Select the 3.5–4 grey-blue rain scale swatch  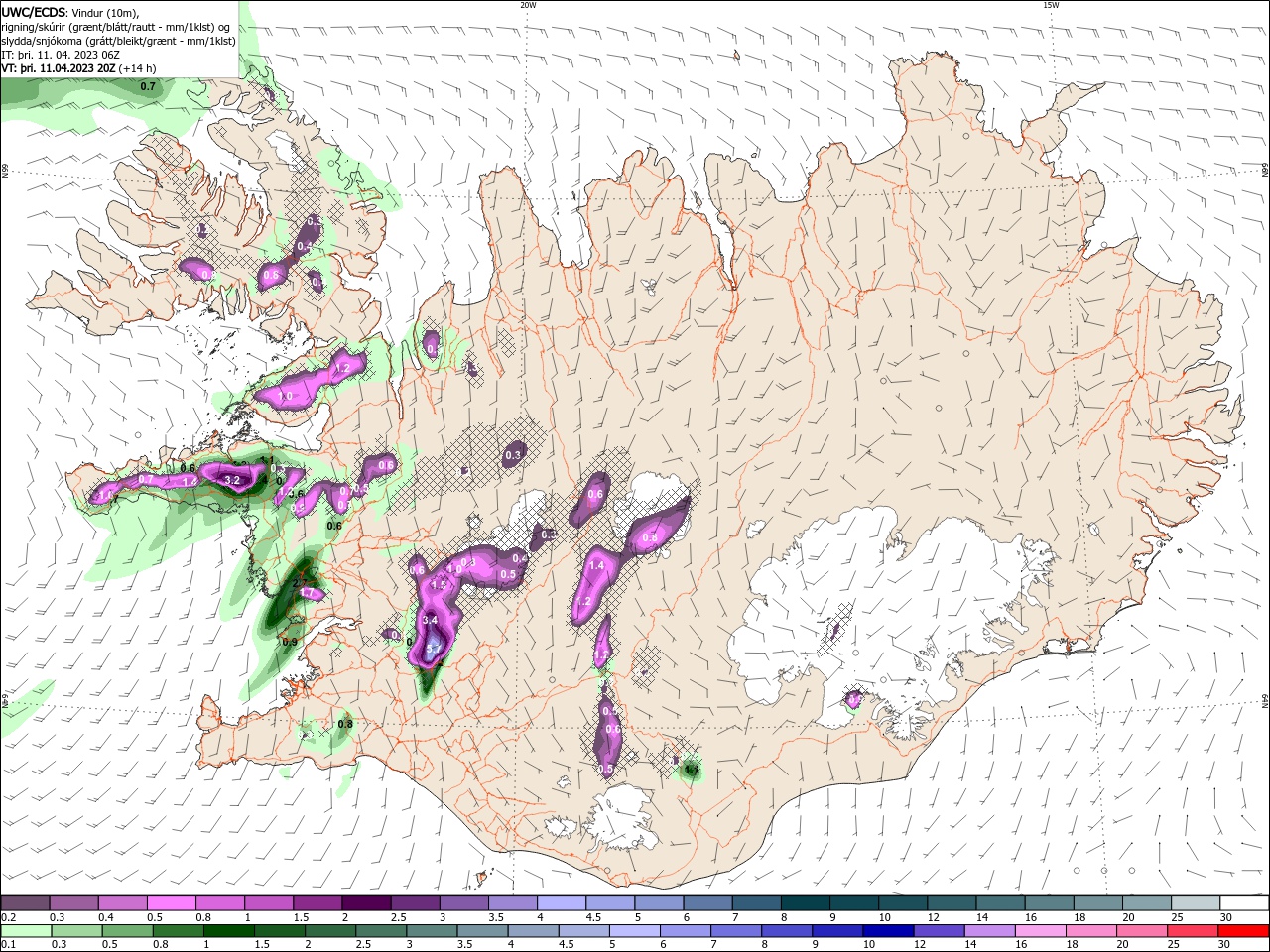coord(481,931)
